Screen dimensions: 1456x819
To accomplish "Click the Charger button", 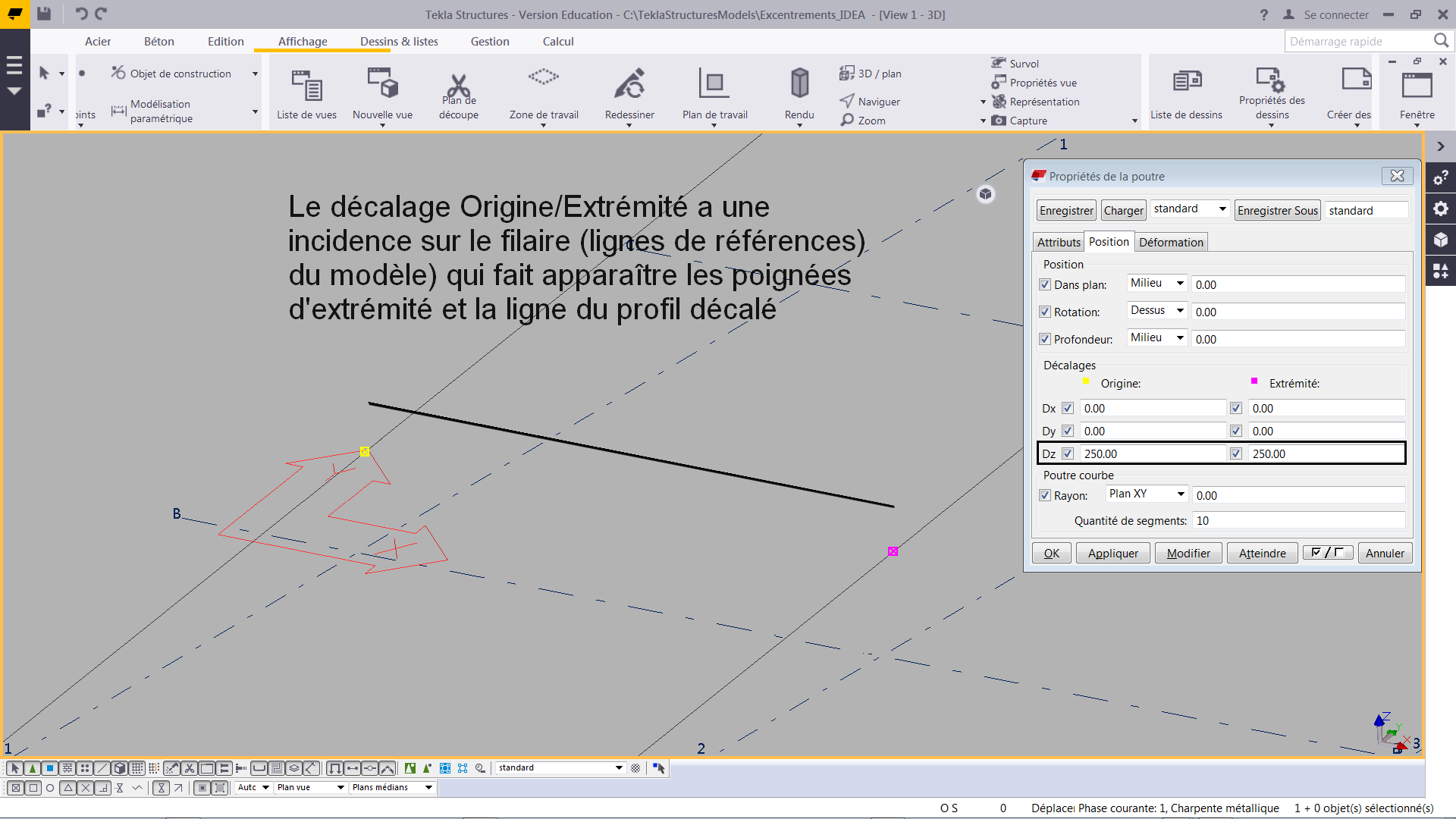I will click(x=1123, y=211).
